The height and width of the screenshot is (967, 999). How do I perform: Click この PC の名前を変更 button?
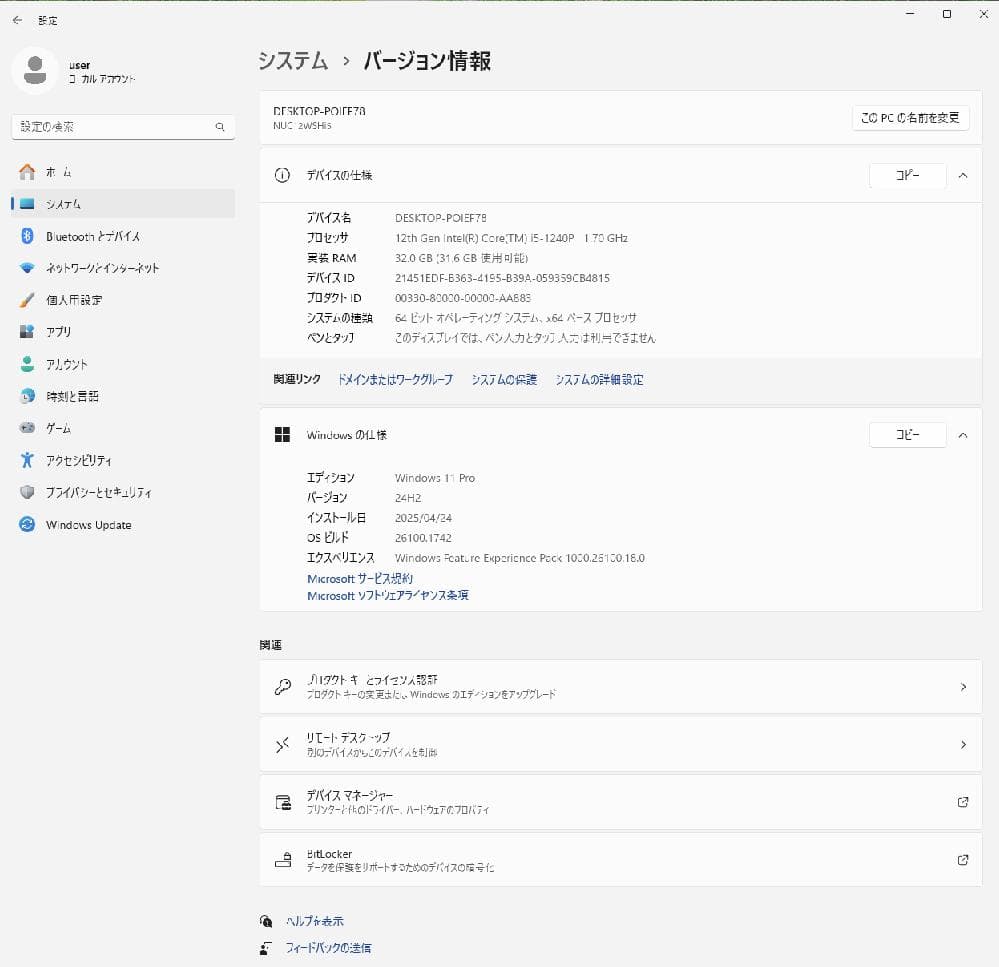coord(910,118)
